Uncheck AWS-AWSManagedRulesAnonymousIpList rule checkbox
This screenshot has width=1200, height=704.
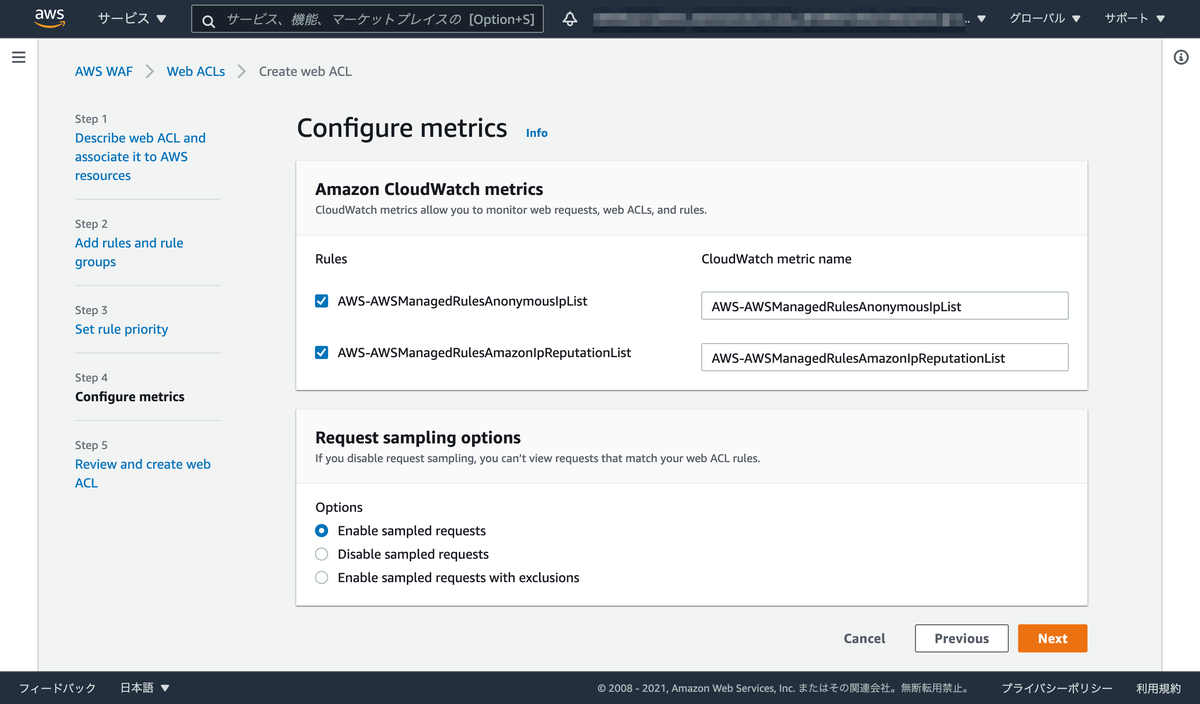coord(322,300)
